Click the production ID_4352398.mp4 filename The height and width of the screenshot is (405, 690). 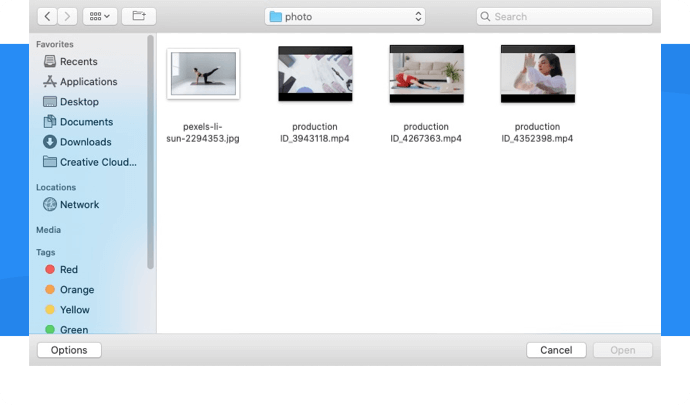(x=537, y=133)
